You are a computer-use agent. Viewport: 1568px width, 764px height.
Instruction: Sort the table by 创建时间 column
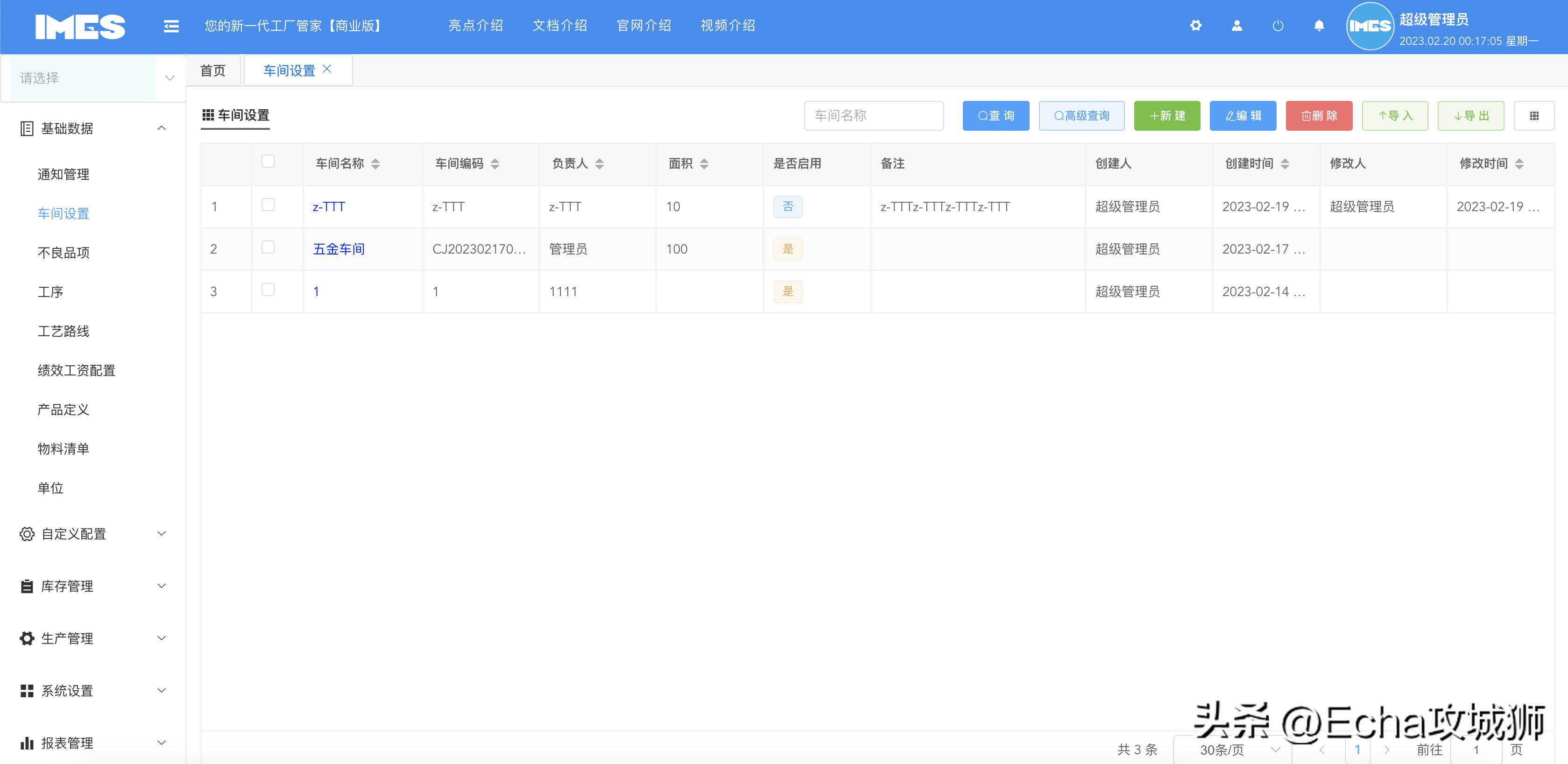click(1285, 163)
